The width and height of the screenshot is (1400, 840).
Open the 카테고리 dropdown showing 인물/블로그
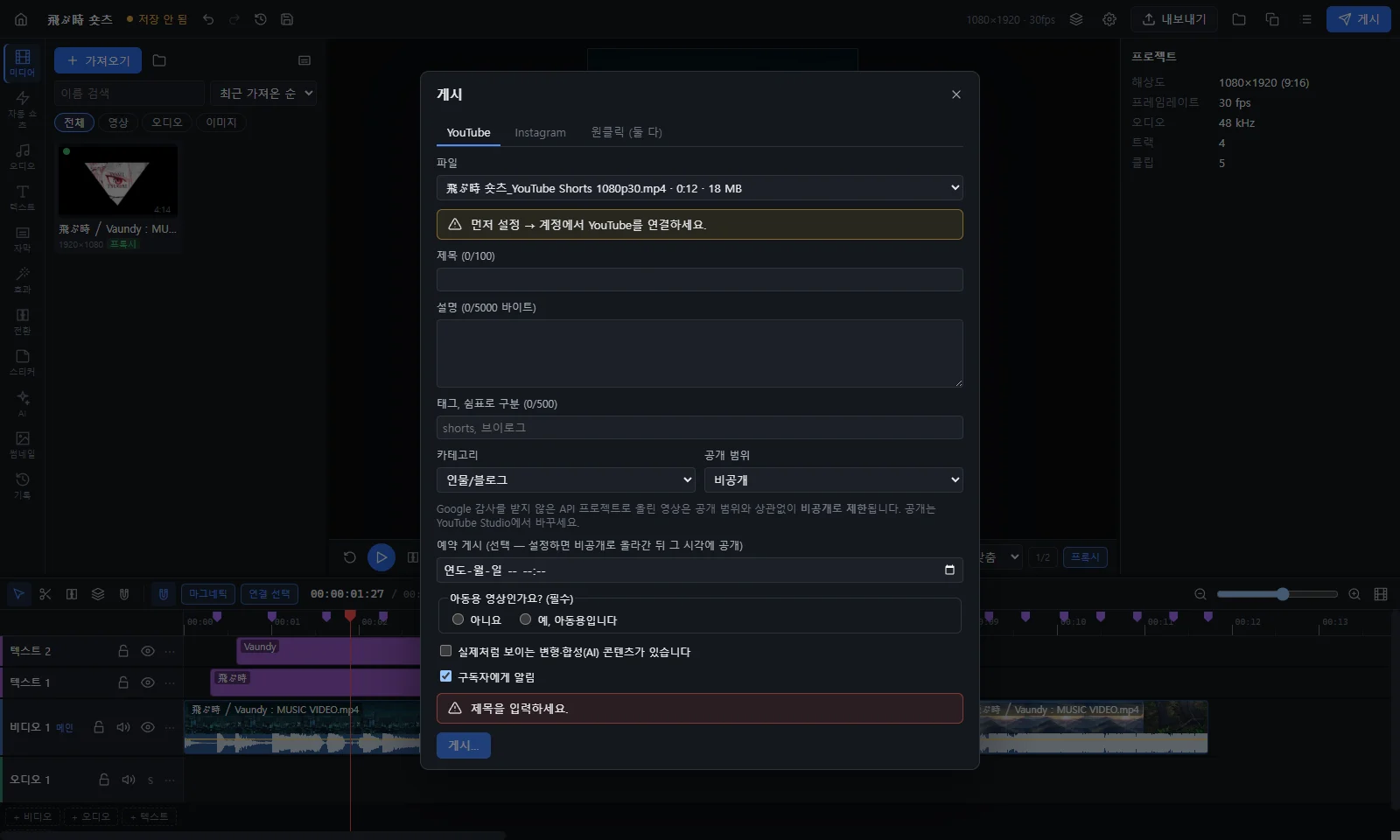pos(566,480)
